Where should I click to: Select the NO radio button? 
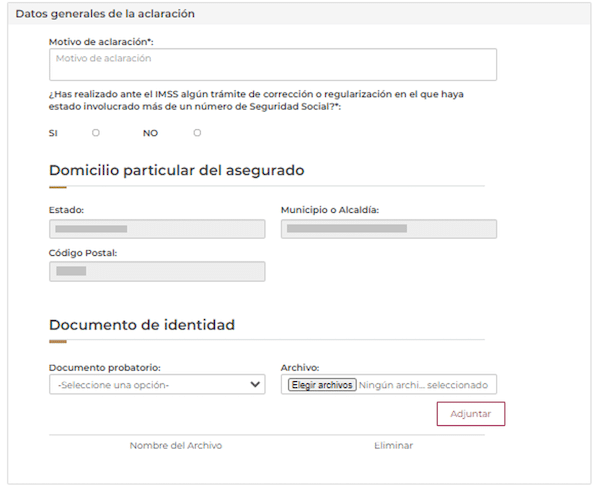pyautogui.click(x=197, y=133)
